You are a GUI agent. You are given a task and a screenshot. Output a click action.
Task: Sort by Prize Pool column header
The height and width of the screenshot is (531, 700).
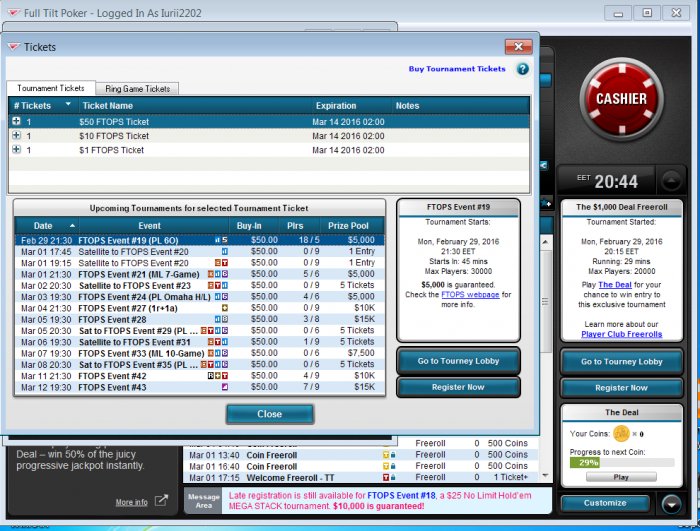click(x=352, y=226)
